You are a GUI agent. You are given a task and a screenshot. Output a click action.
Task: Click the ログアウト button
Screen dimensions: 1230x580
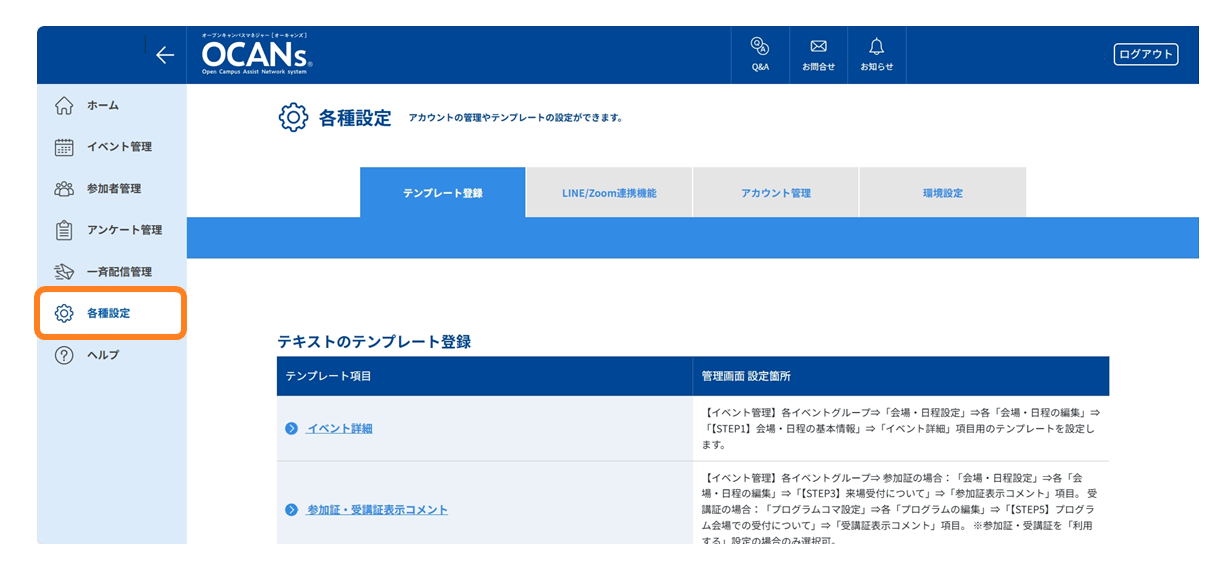click(x=1146, y=55)
